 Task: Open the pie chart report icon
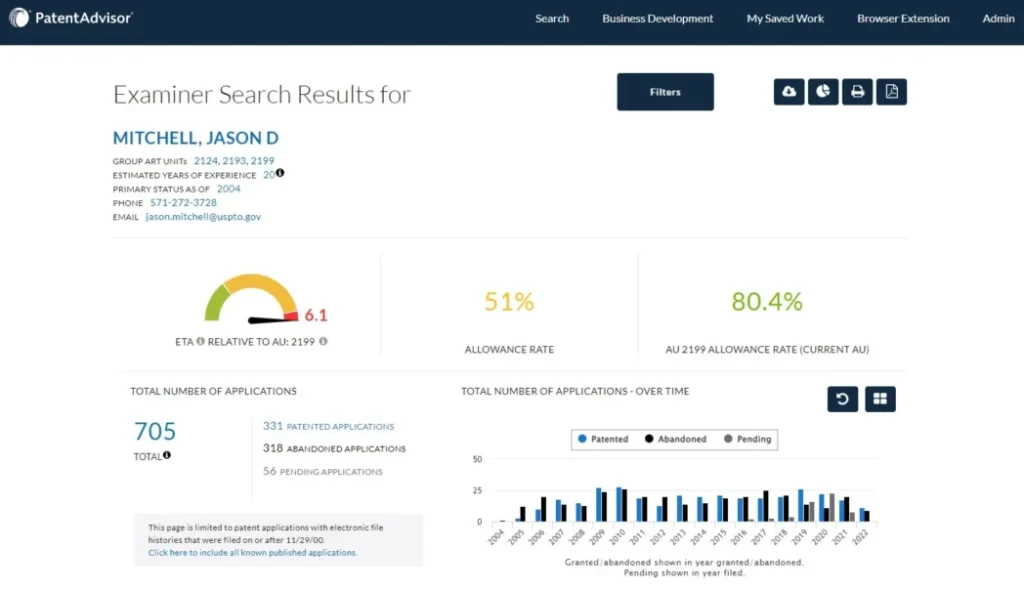(823, 91)
